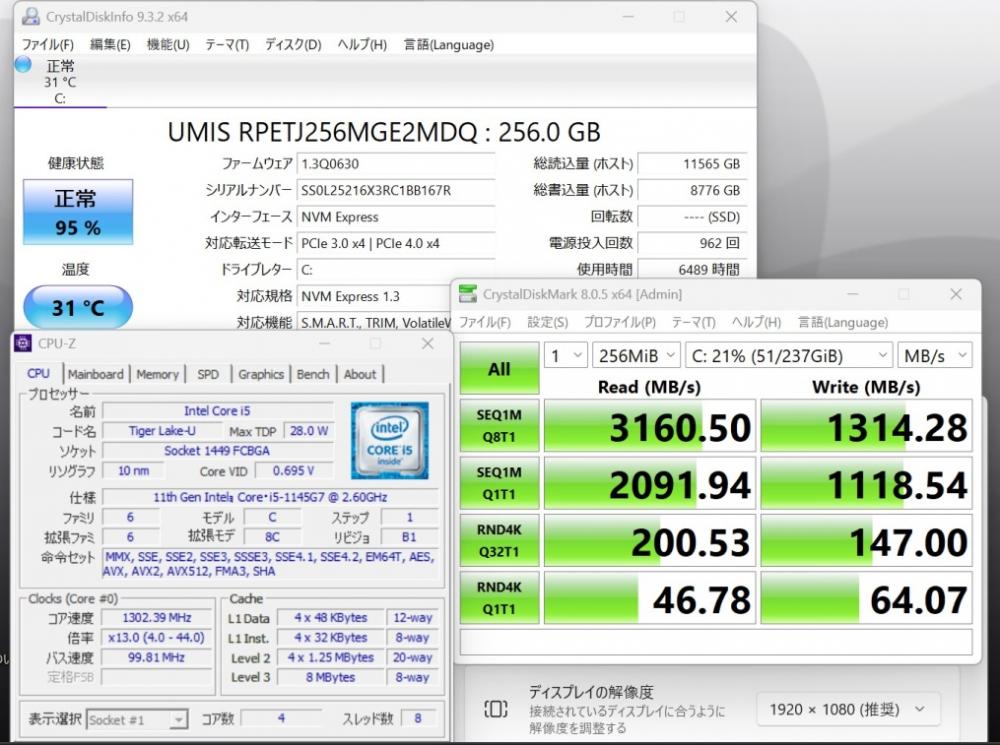The height and width of the screenshot is (745, 1000).
Task: Minimize the CrystalDiskMark window
Action: pos(853,294)
